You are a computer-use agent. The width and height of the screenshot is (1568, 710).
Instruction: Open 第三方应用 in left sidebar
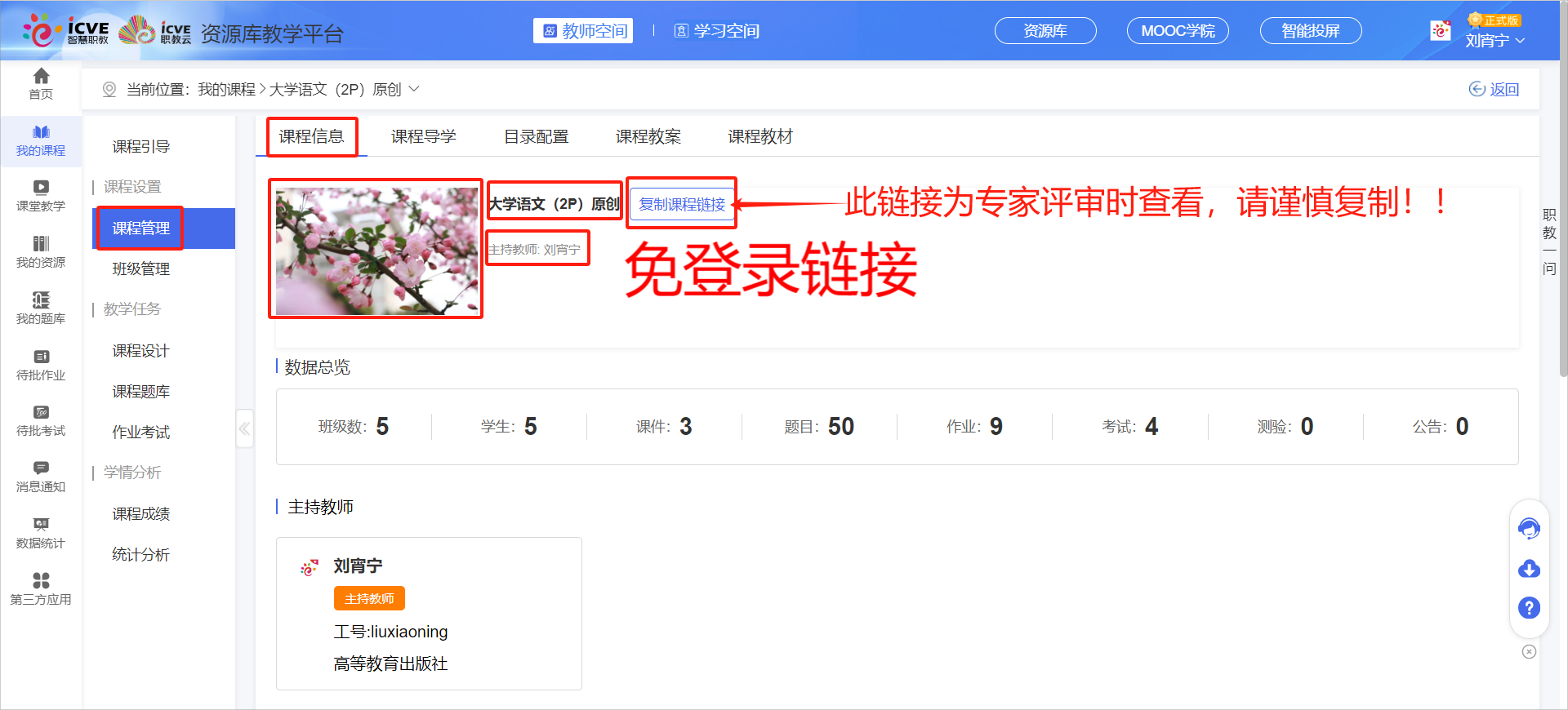pyautogui.click(x=41, y=589)
